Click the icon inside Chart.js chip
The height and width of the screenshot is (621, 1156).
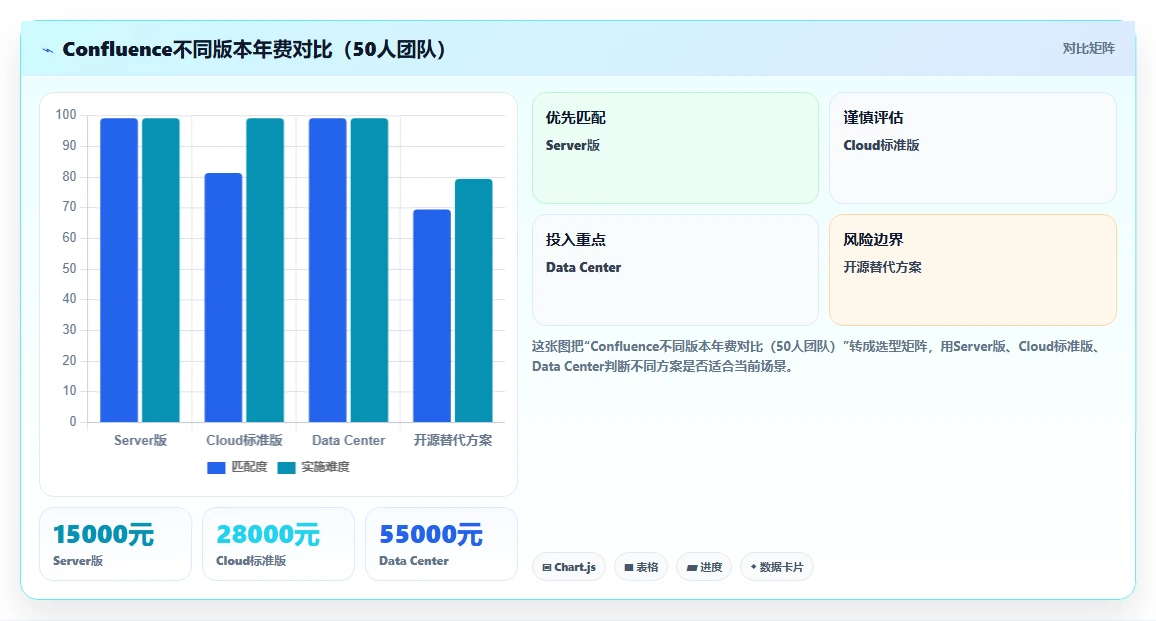click(546, 568)
